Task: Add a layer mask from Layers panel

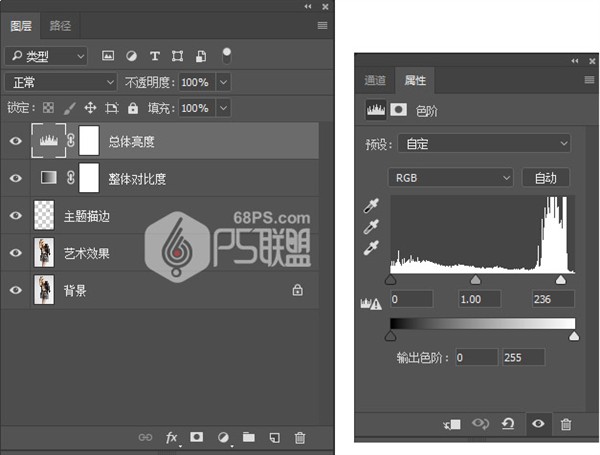Action: point(197,437)
